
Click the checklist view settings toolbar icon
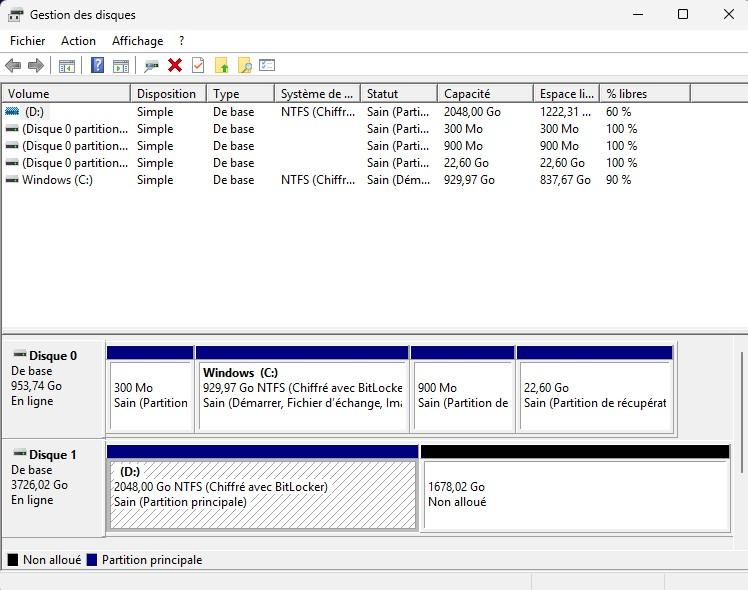pyautogui.click(x=267, y=65)
